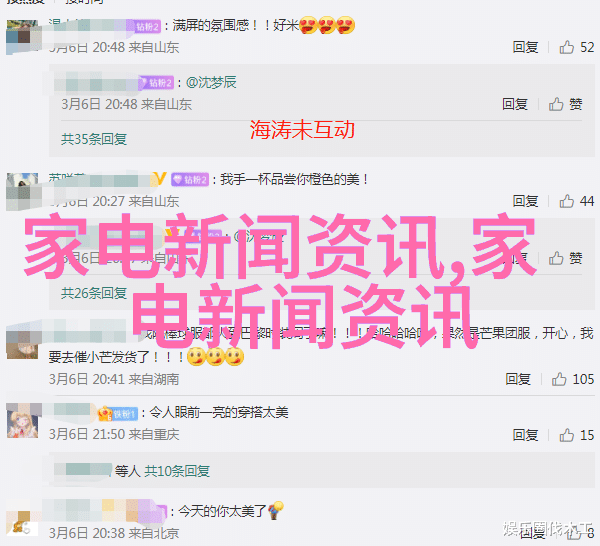Image resolution: width=600 pixels, height=546 pixels.
Task: Open the anime girl avatar profile
Action: point(23,421)
